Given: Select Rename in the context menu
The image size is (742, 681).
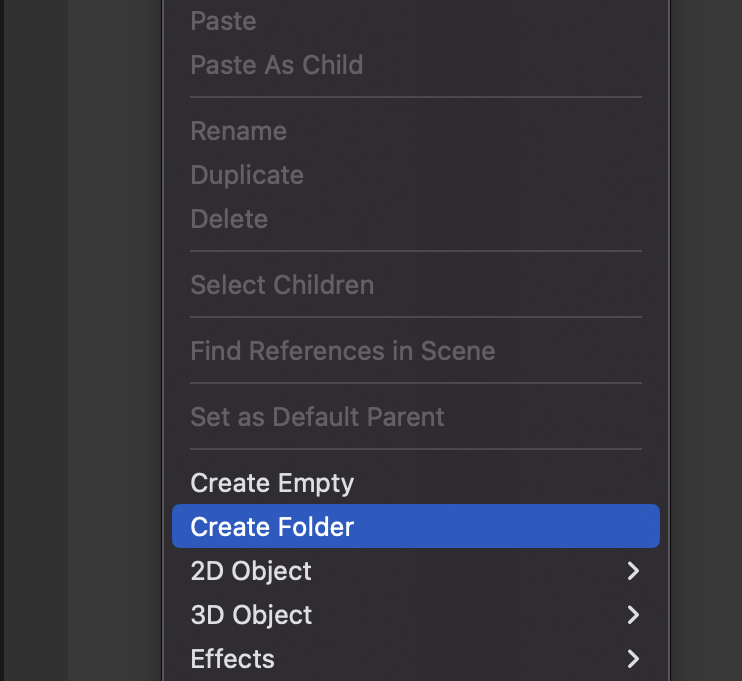Looking at the screenshot, I should pos(238,131).
